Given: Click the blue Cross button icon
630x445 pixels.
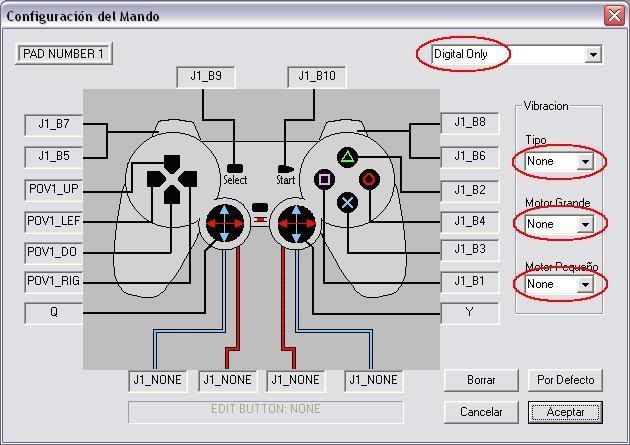Looking at the screenshot, I should (x=348, y=202).
